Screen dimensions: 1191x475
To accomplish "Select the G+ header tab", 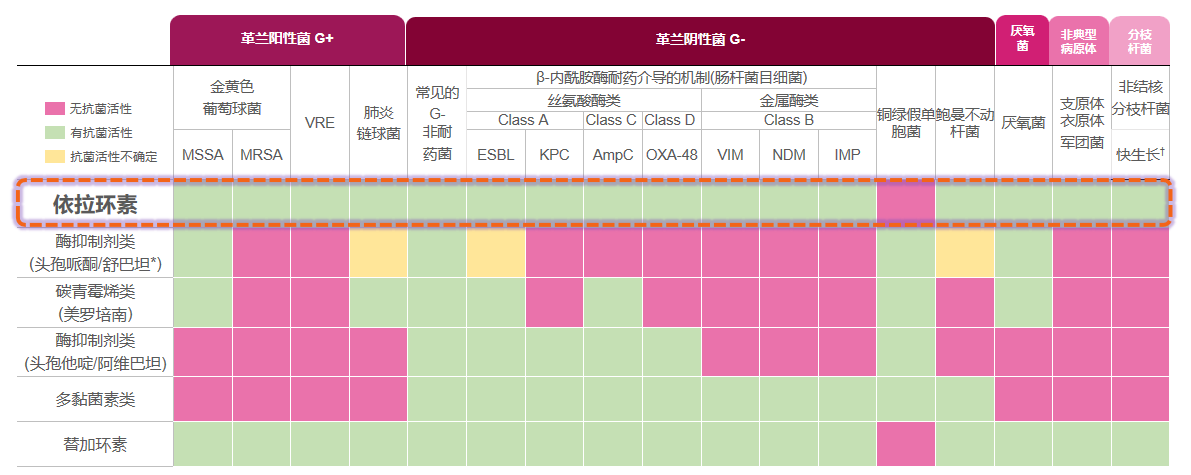I will point(287,40).
